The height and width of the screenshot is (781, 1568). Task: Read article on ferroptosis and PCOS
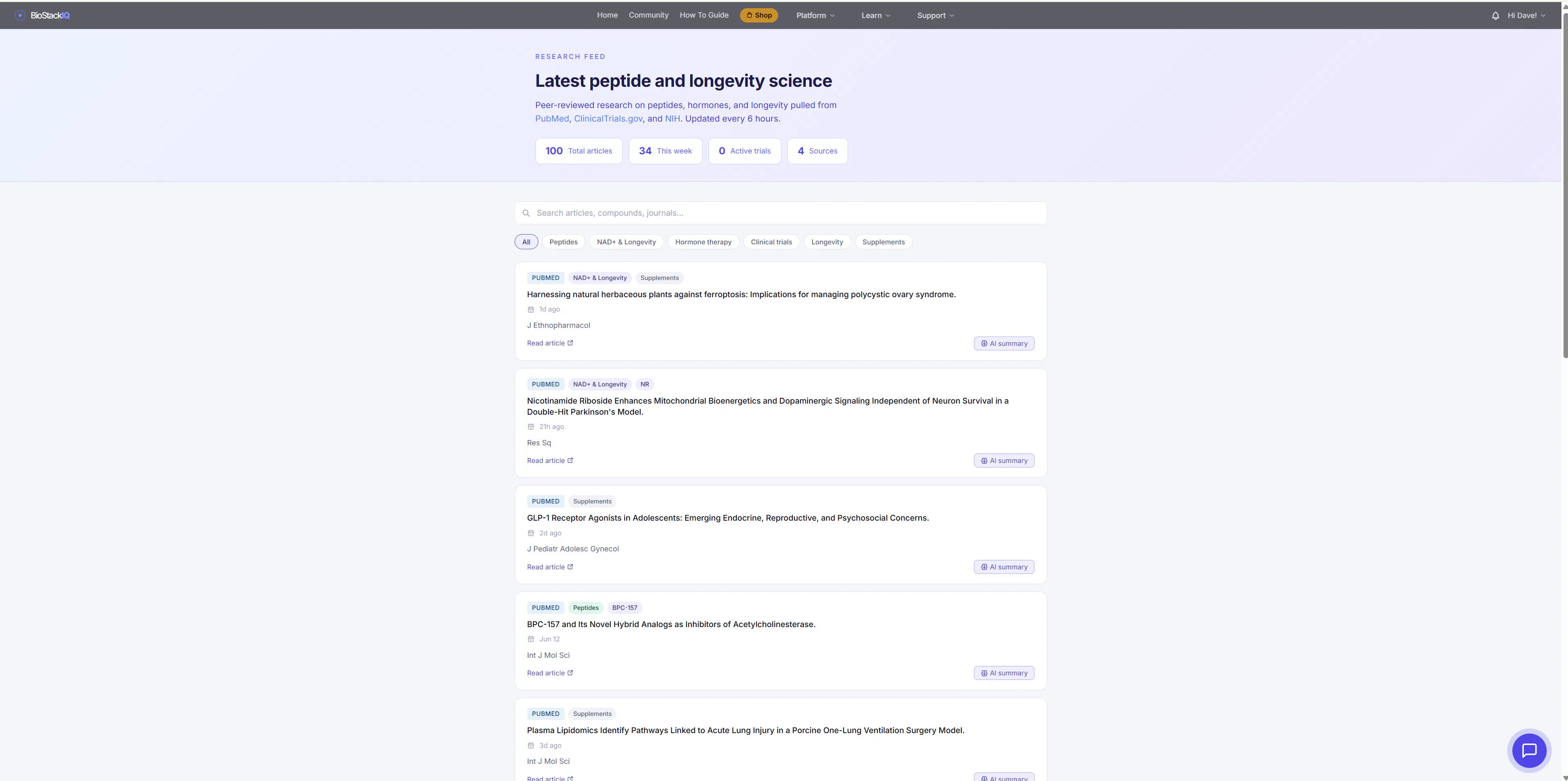pos(550,343)
